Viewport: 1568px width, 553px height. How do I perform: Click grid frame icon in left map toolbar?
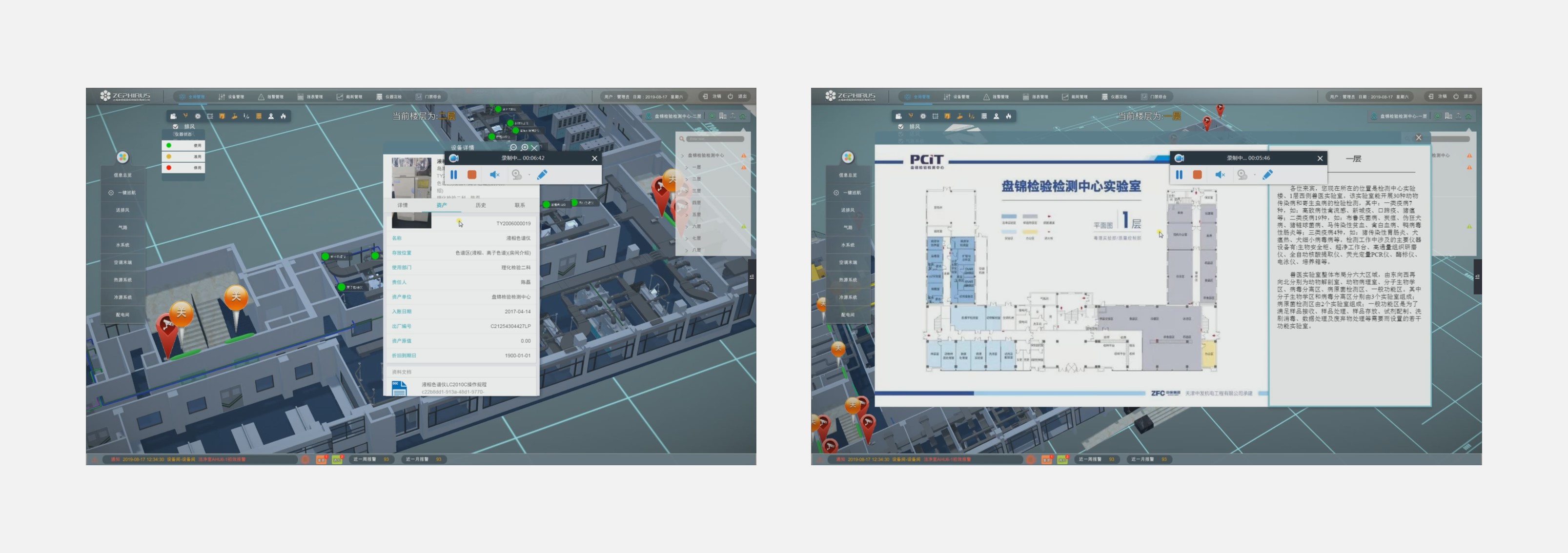pos(210,116)
